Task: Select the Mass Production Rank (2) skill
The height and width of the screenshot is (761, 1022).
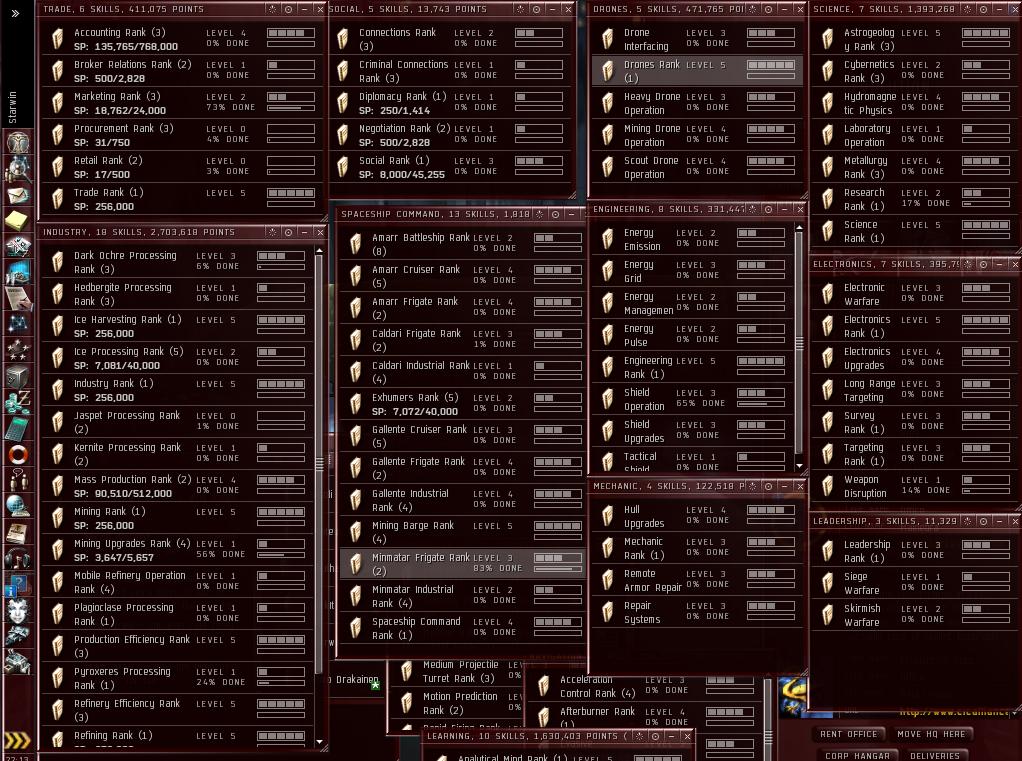Action: tap(177, 486)
